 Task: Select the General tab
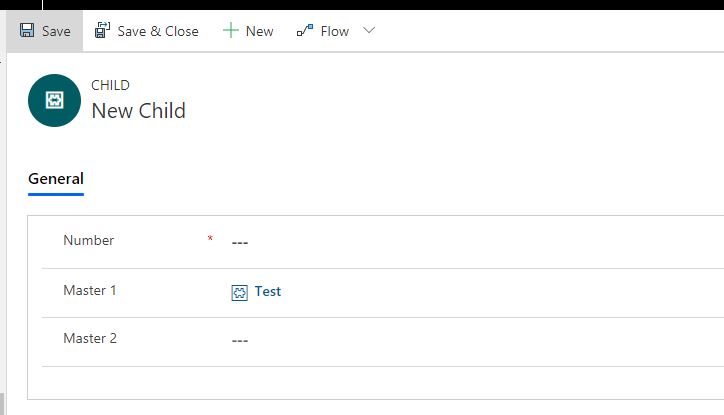pyautogui.click(x=56, y=179)
